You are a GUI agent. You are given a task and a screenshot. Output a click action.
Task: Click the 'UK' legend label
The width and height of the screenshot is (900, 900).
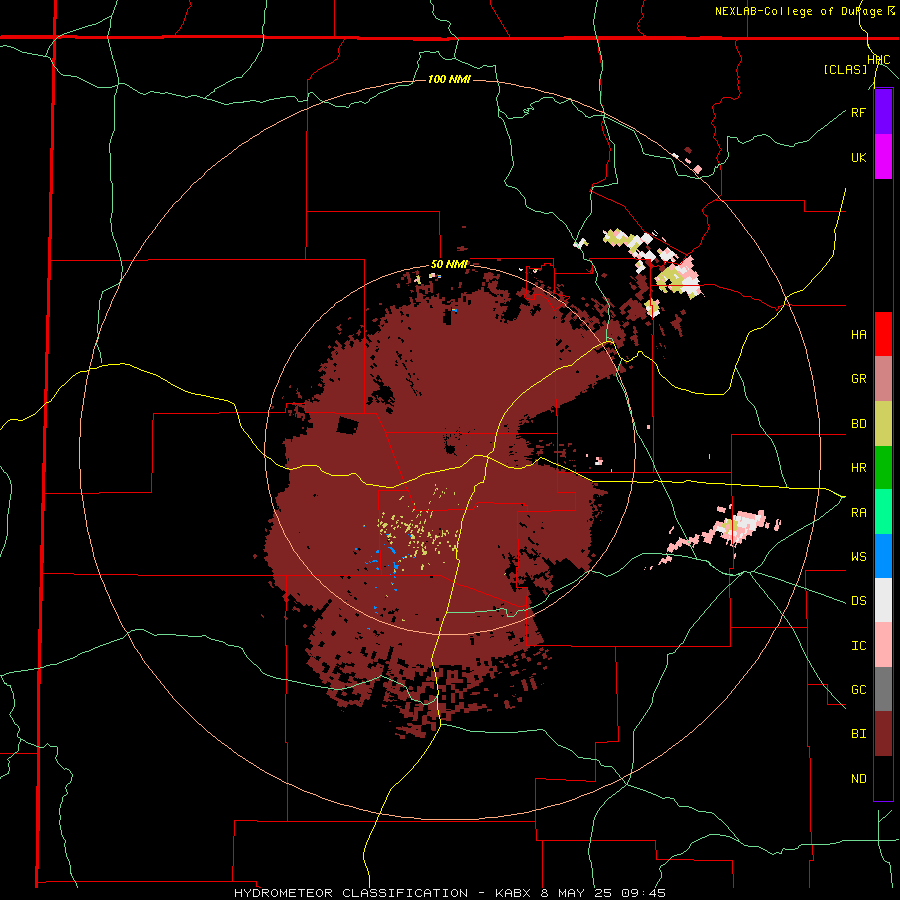(858, 157)
